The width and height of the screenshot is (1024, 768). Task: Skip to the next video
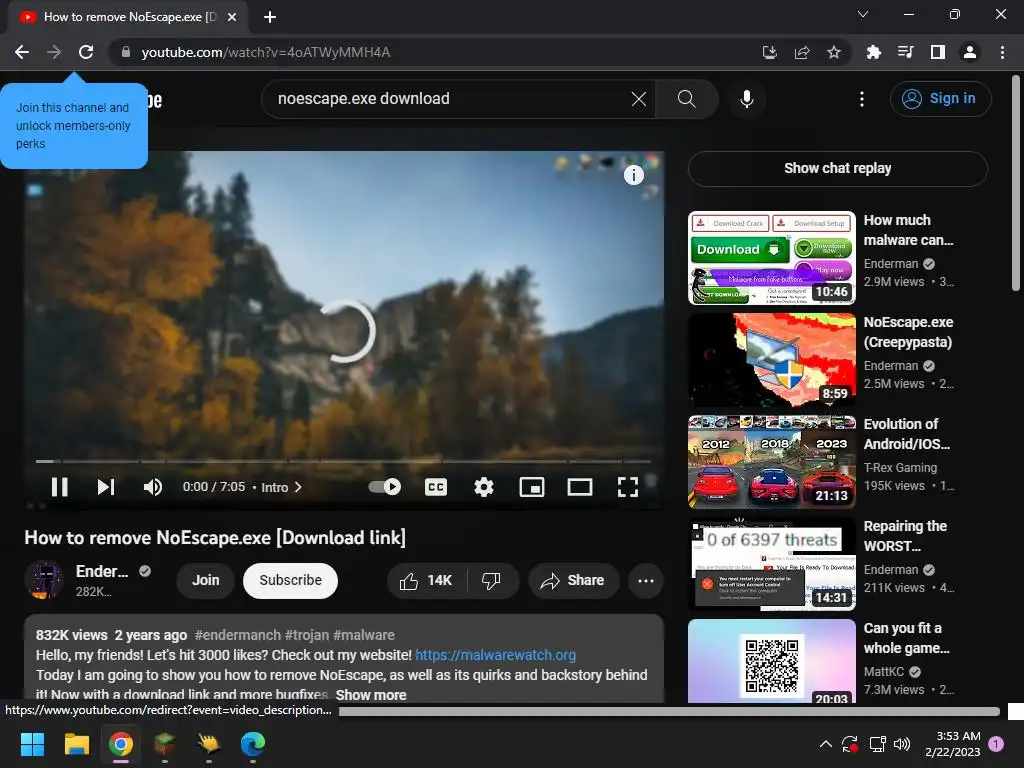coord(106,487)
